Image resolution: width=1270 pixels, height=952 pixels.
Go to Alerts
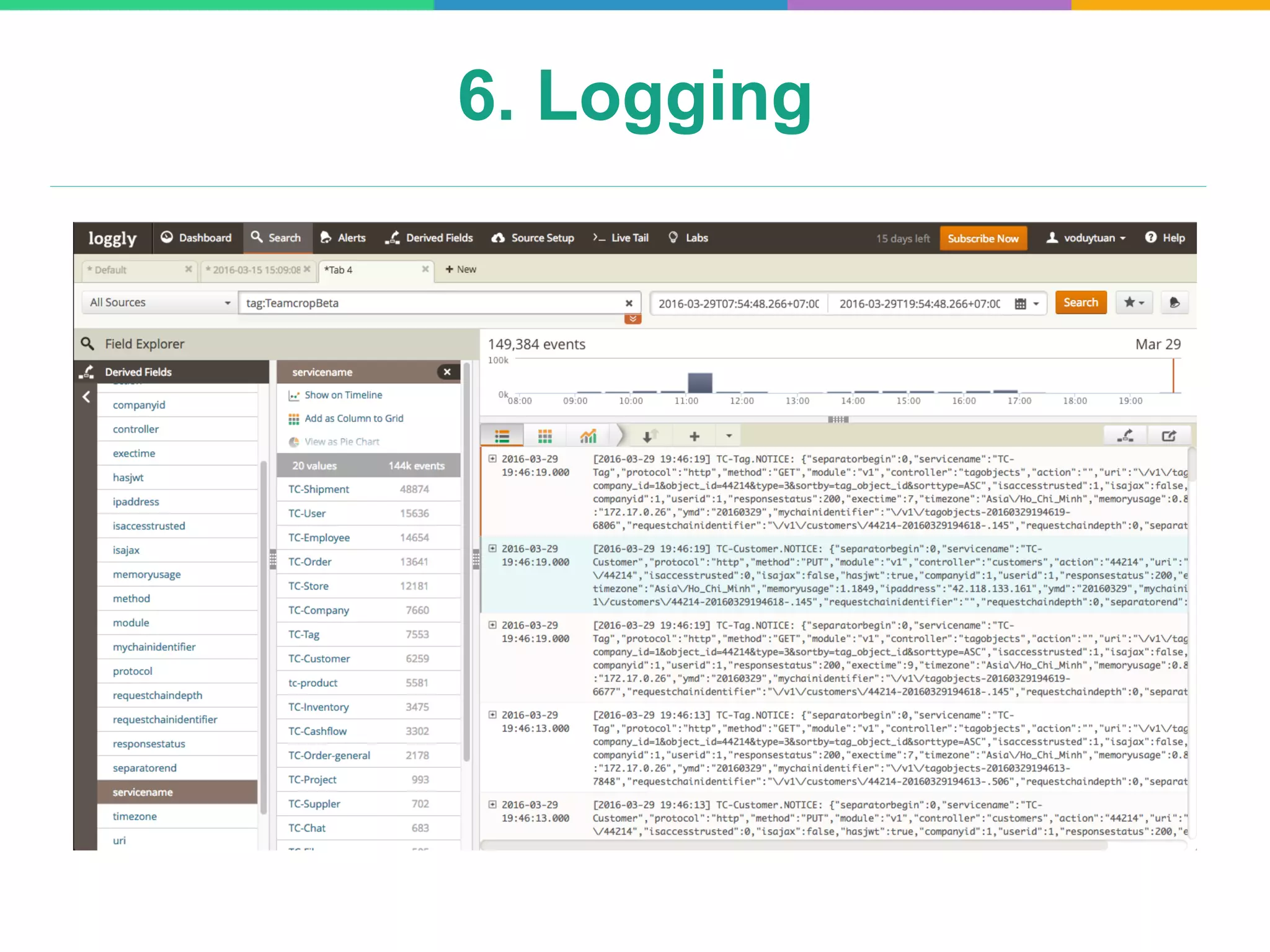coord(343,238)
